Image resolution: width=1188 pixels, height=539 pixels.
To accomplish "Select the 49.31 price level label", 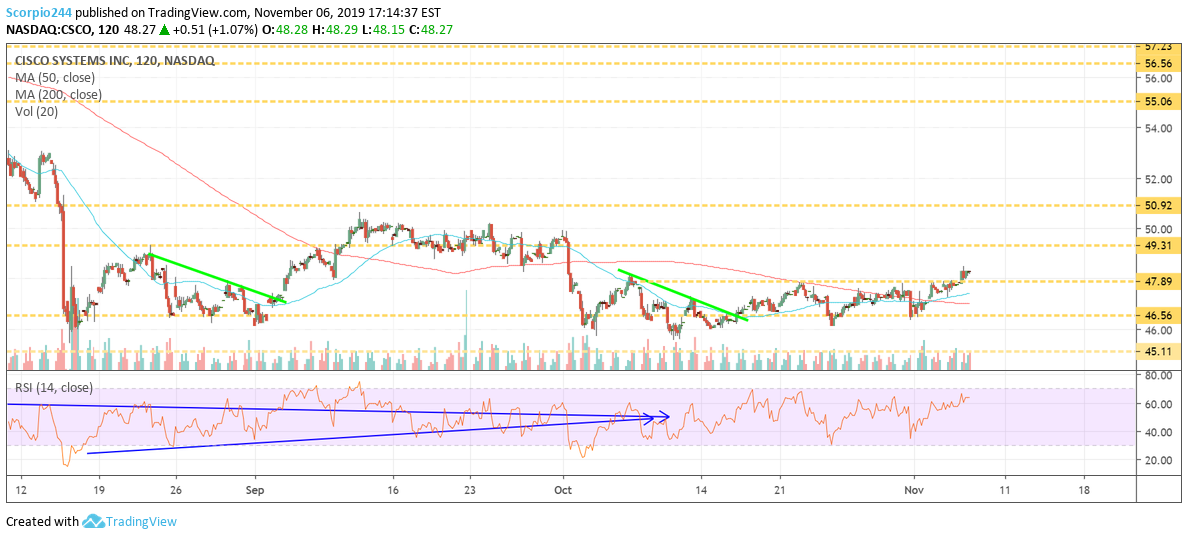I will (x=1158, y=246).
